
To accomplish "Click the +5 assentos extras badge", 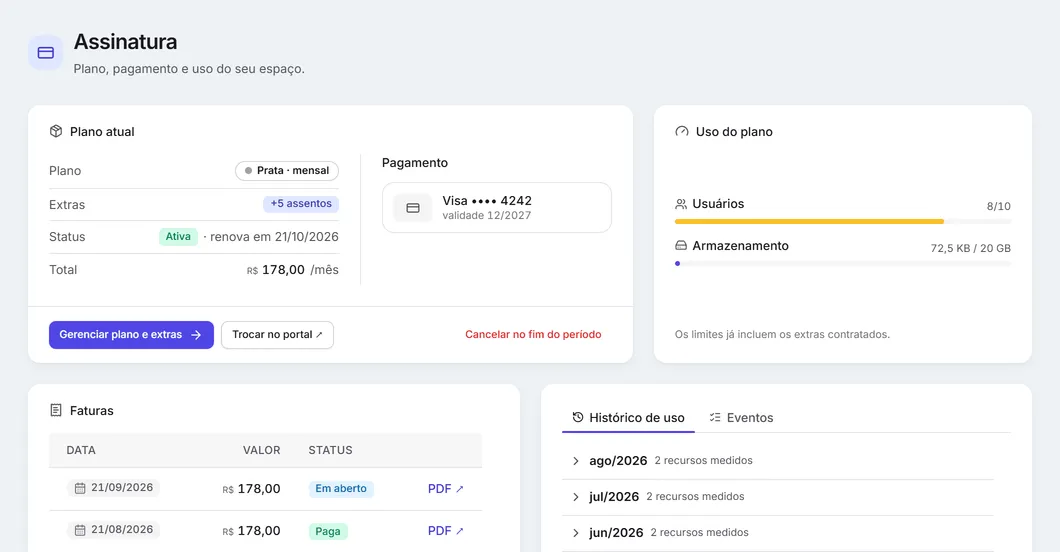I will pos(301,203).
